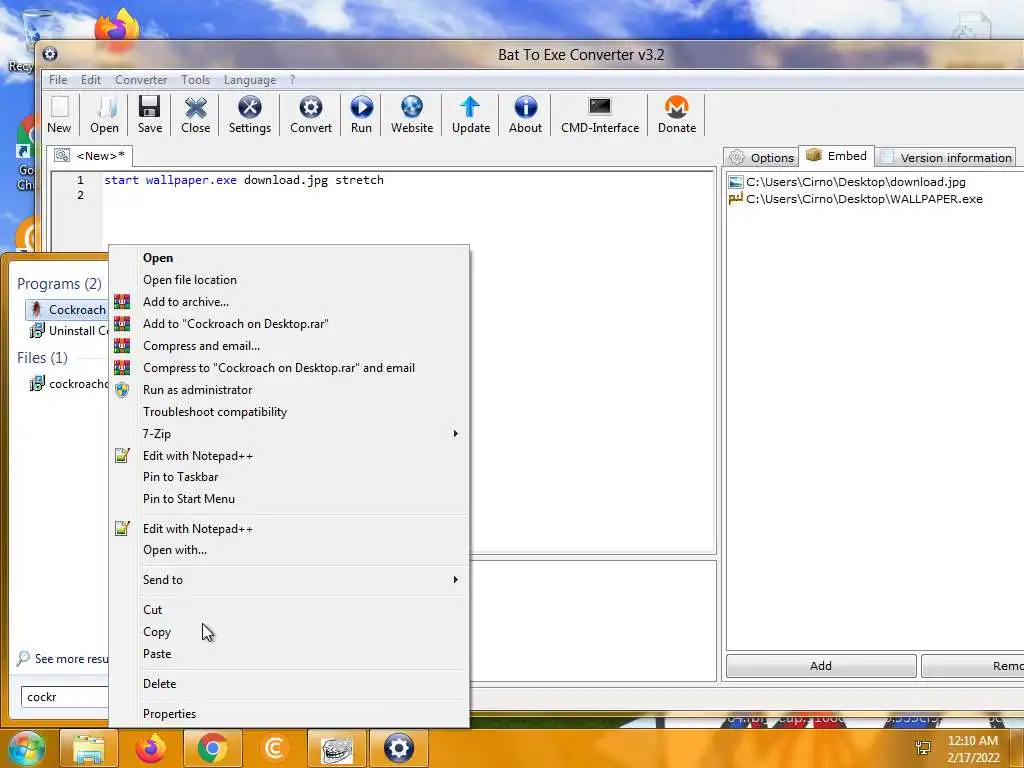
Task: Click the Close toolbar icon
Action: click(195, 115)
